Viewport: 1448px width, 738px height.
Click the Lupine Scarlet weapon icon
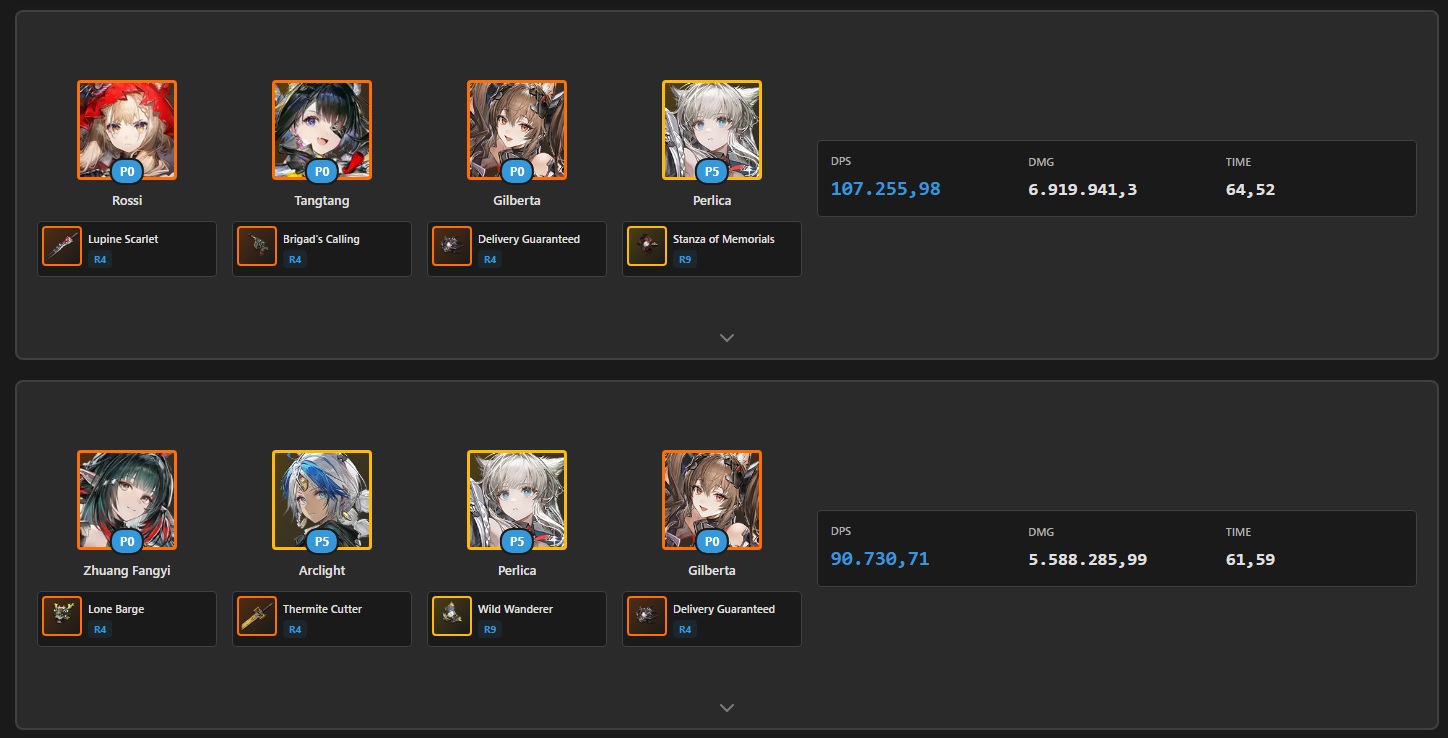click(x=62, y=247)
